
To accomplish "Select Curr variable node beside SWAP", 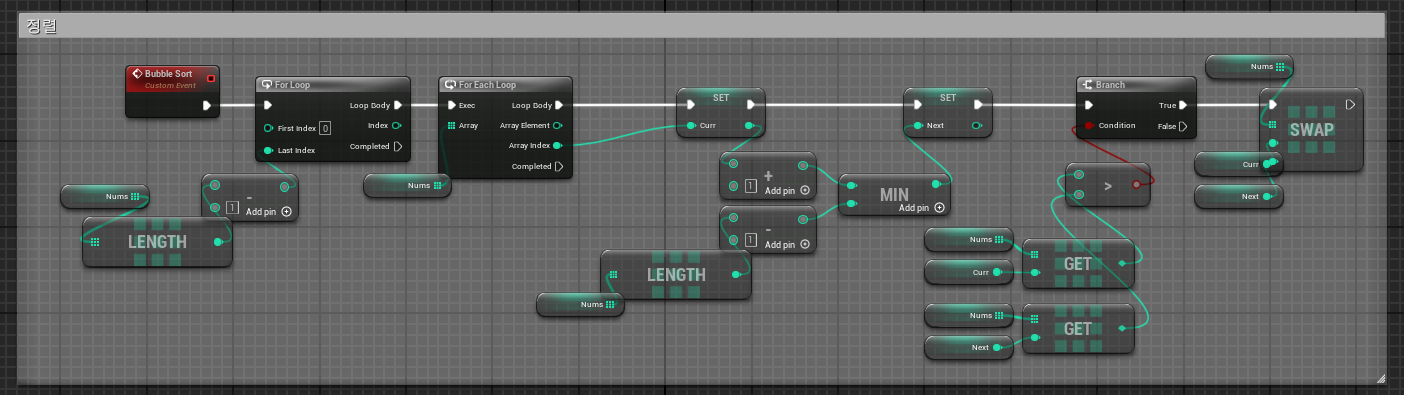I will [x=1237, y=164].
